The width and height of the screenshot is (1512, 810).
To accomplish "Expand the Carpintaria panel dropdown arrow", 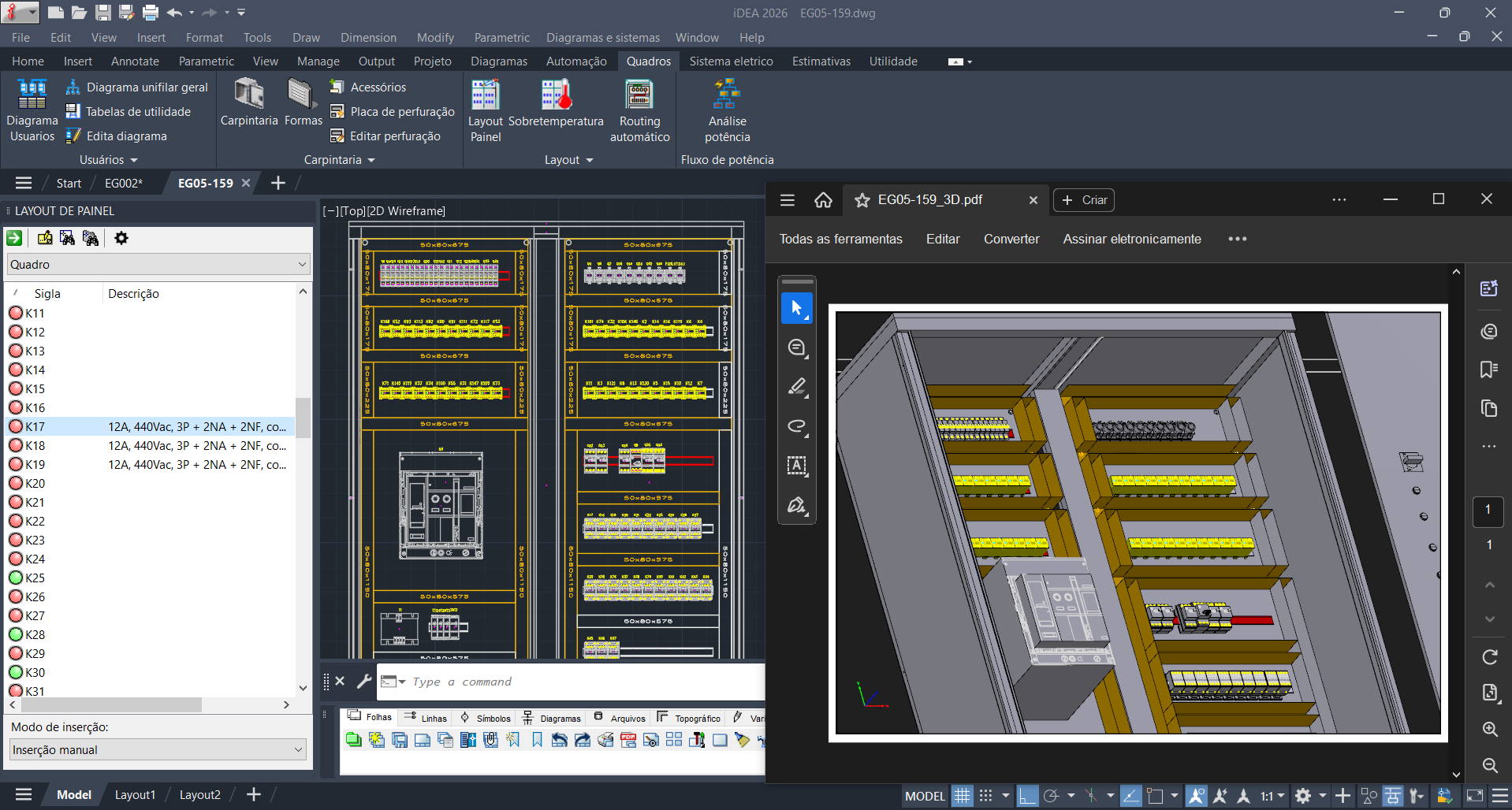I will click(x=371, y=160).
